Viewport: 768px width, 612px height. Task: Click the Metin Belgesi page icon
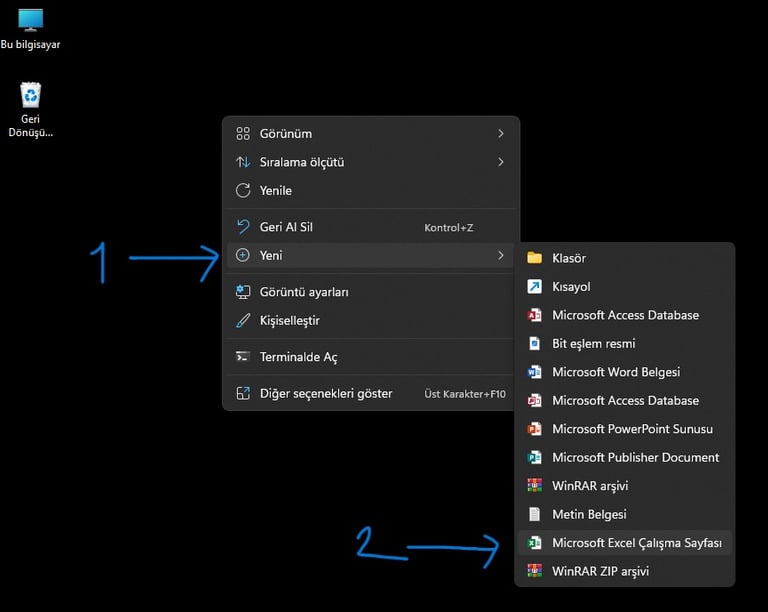pos(534,514)
